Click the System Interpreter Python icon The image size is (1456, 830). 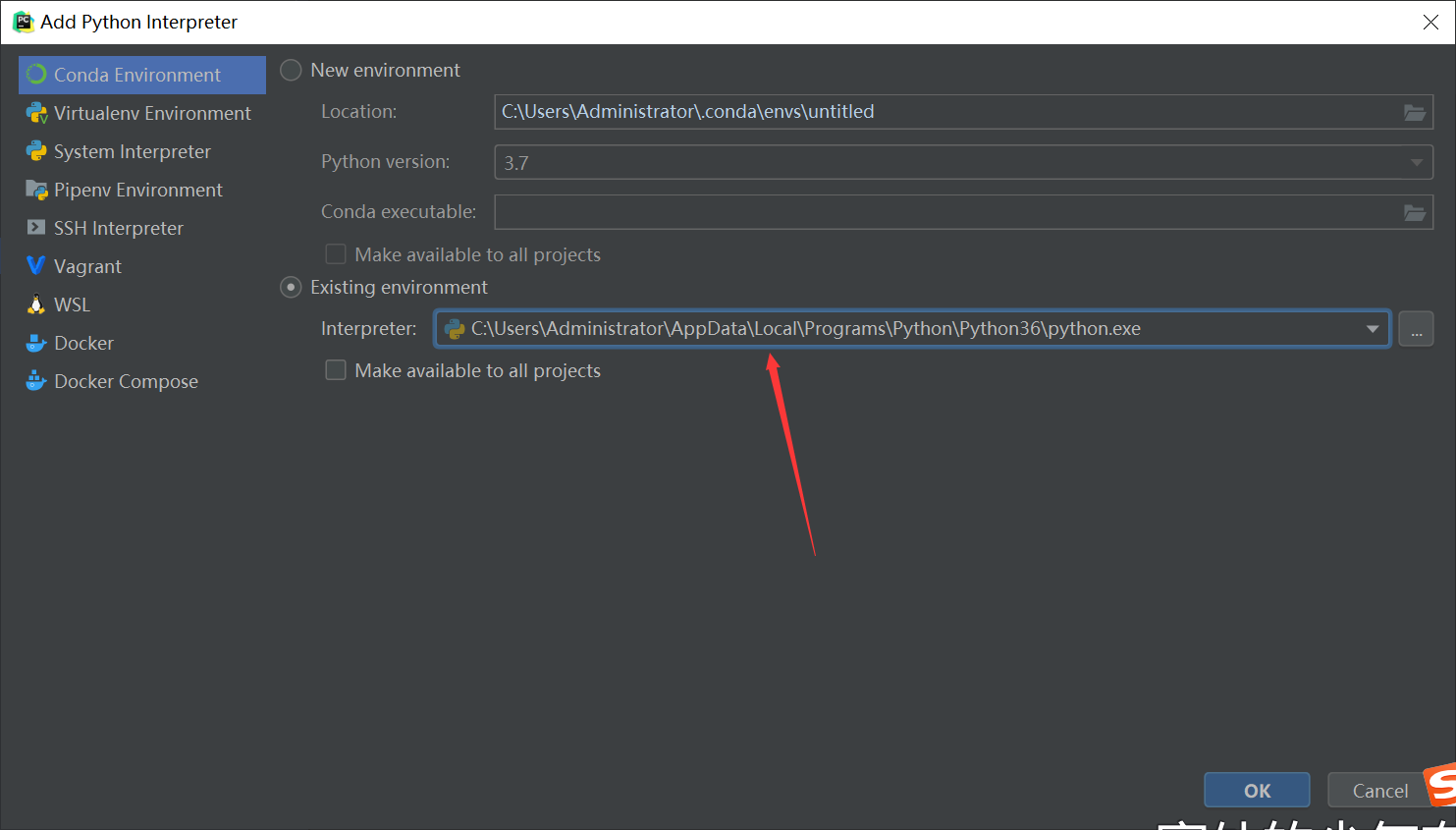(36, 151)
